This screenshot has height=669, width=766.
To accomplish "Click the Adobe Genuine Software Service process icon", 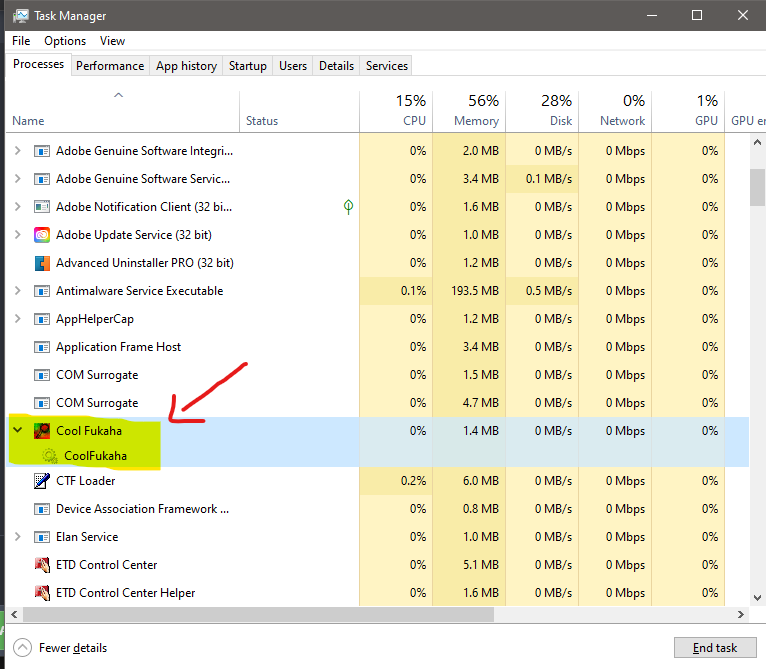I will point(42,179).
